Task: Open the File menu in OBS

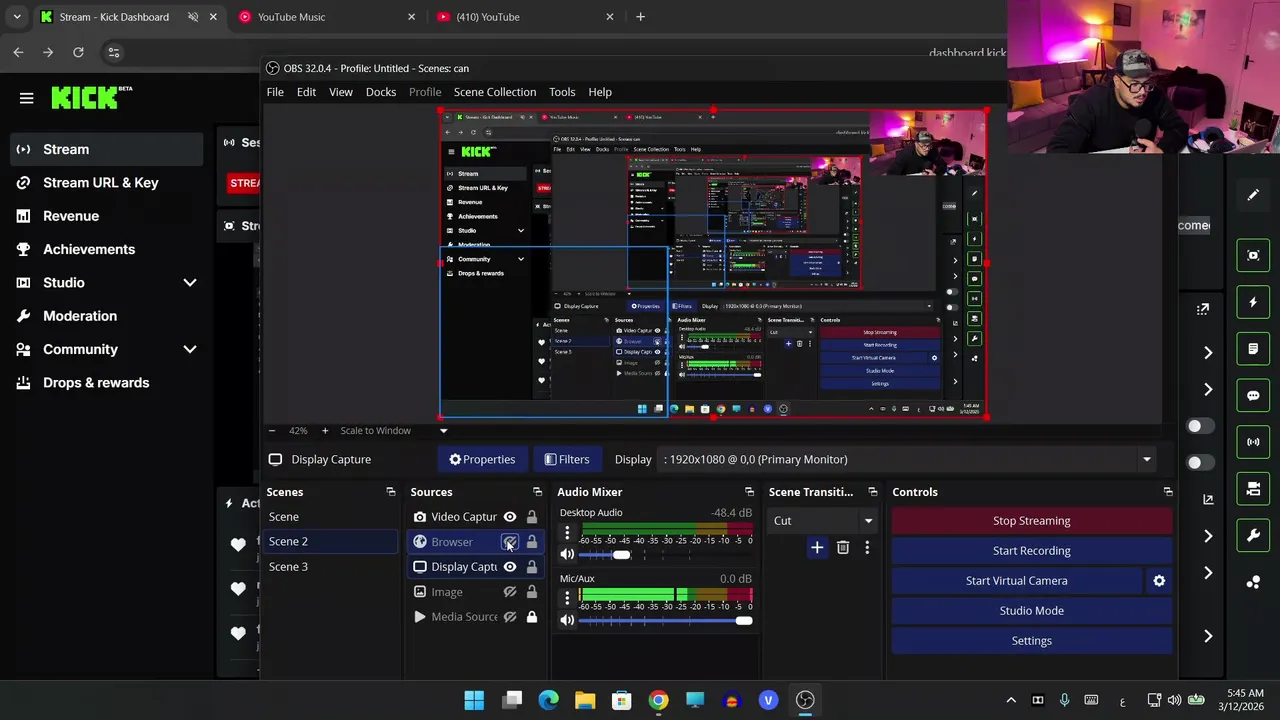Action: point(275,92)
